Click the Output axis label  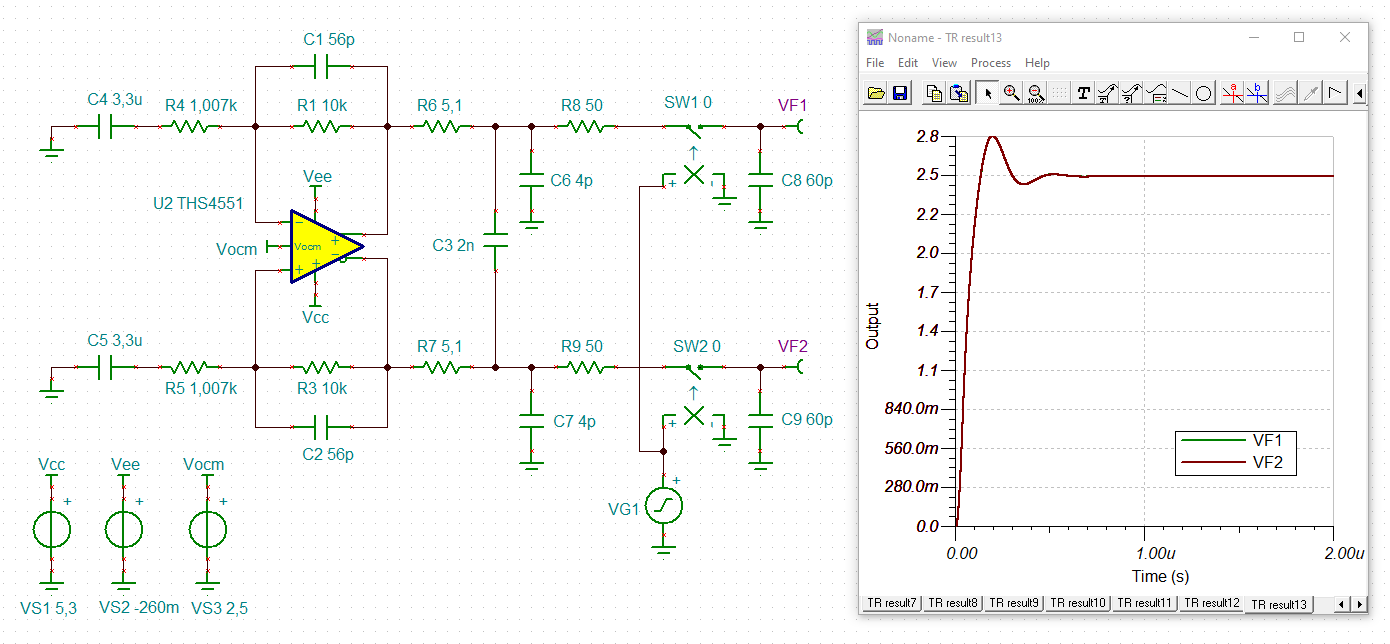coord(873,326)
